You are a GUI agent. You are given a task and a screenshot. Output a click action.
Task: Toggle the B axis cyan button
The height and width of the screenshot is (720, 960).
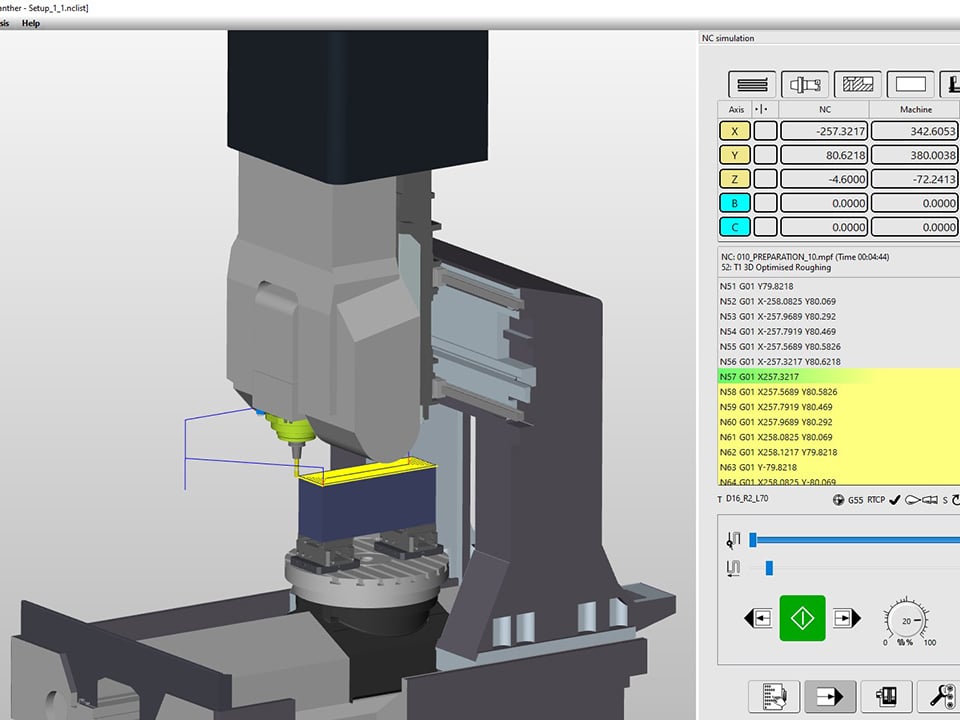tap(735, 203)
